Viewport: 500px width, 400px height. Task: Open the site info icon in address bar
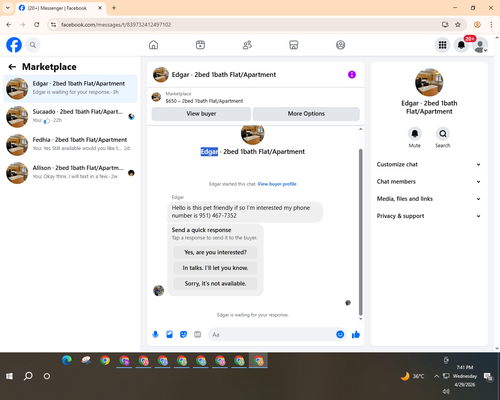53,25
